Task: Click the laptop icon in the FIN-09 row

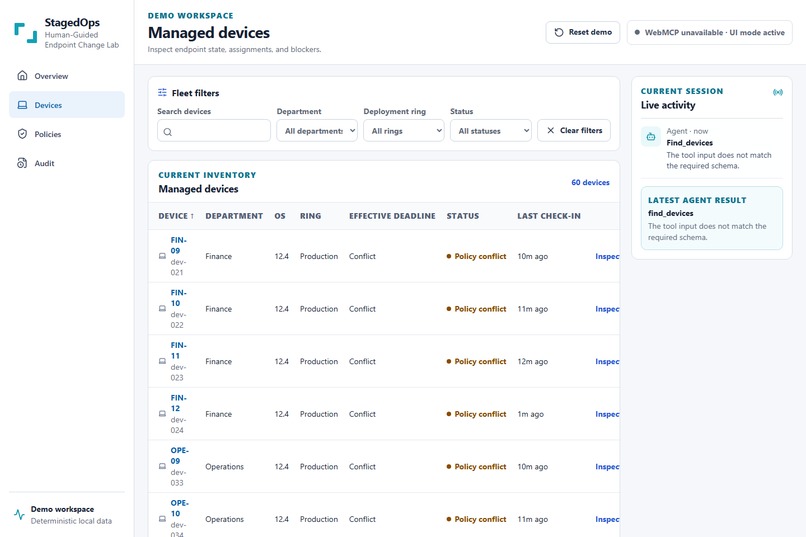Action: click(162, 256)
